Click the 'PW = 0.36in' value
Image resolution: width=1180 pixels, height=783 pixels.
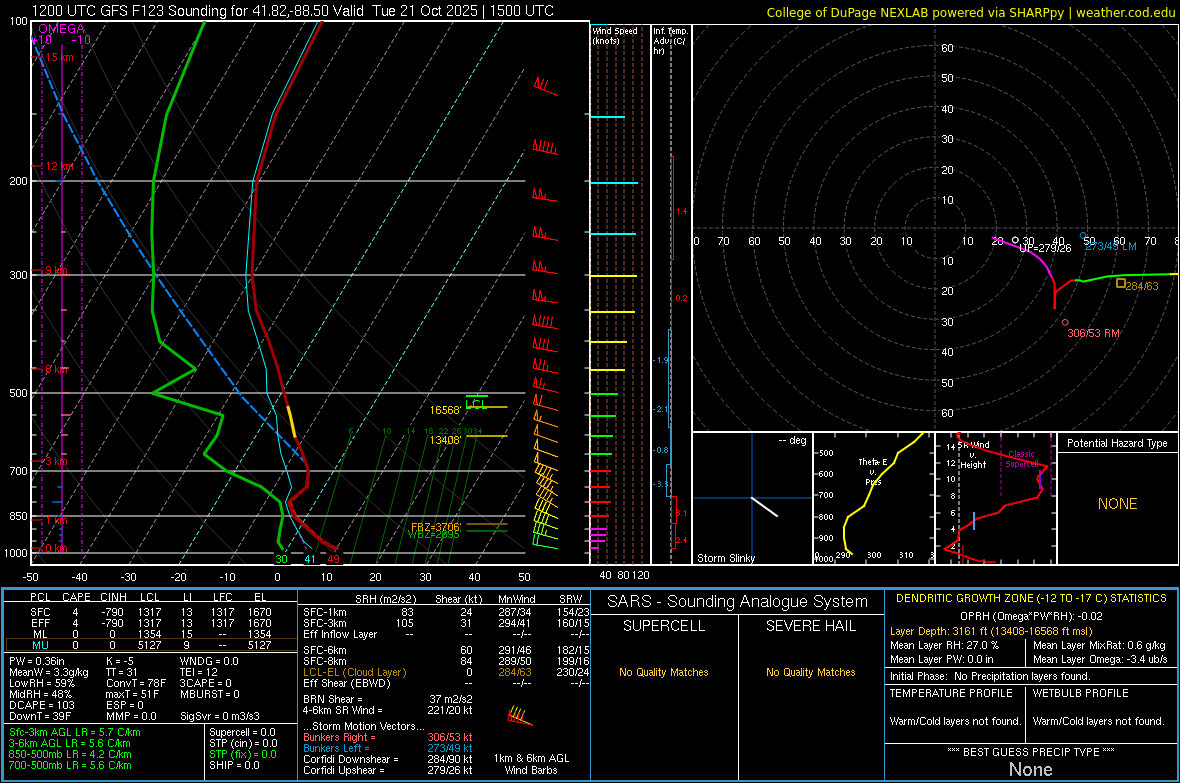(37, 661)
